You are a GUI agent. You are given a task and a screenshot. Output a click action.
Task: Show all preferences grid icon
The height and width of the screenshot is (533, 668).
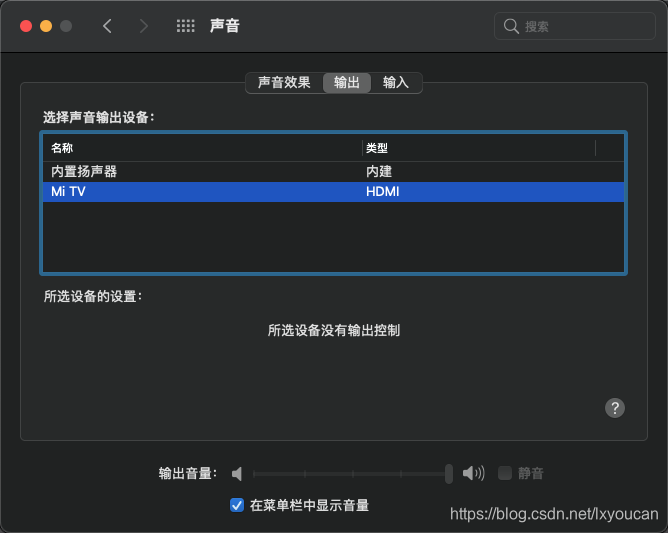click(x=185, y=26)
